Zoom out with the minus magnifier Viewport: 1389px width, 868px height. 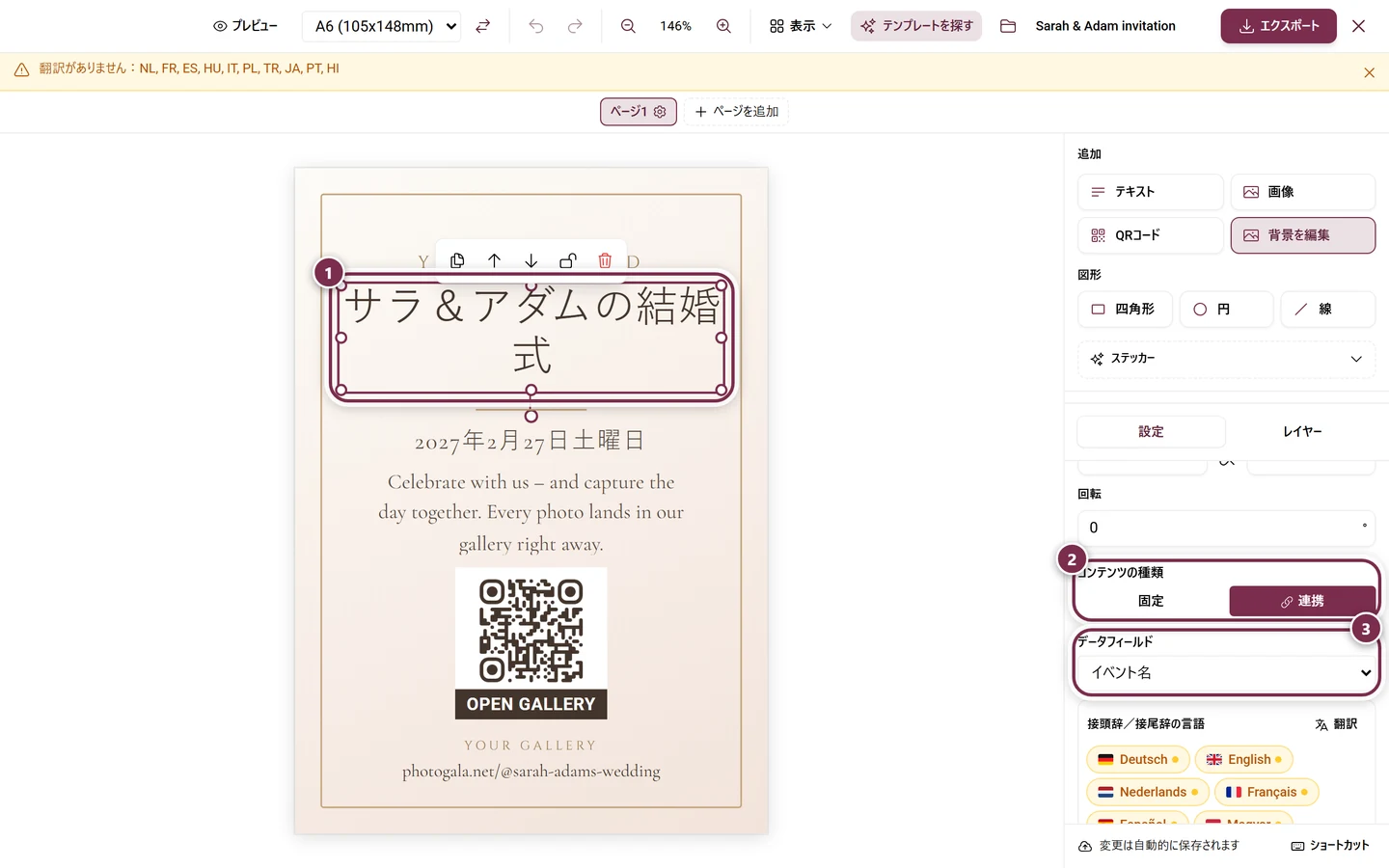pos(628,26)
